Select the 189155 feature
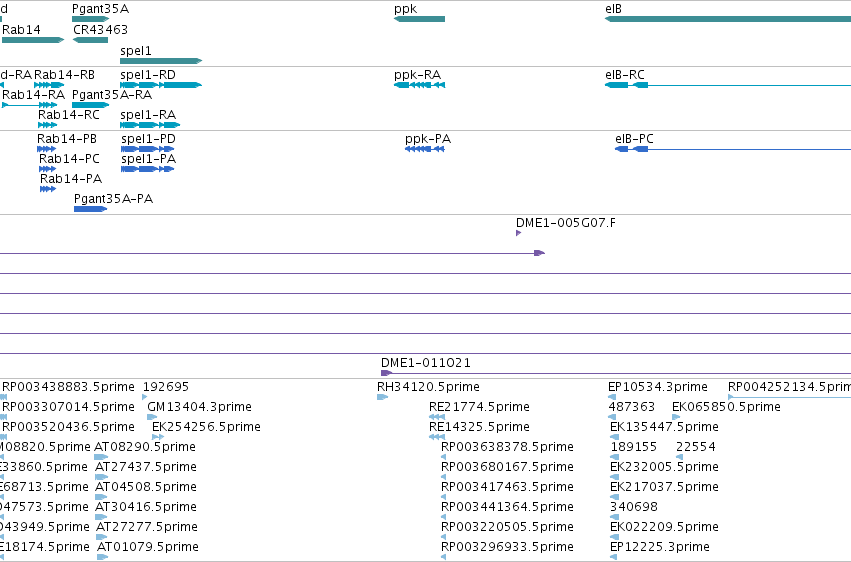851x562 pixels. click(x=615, y=457)
